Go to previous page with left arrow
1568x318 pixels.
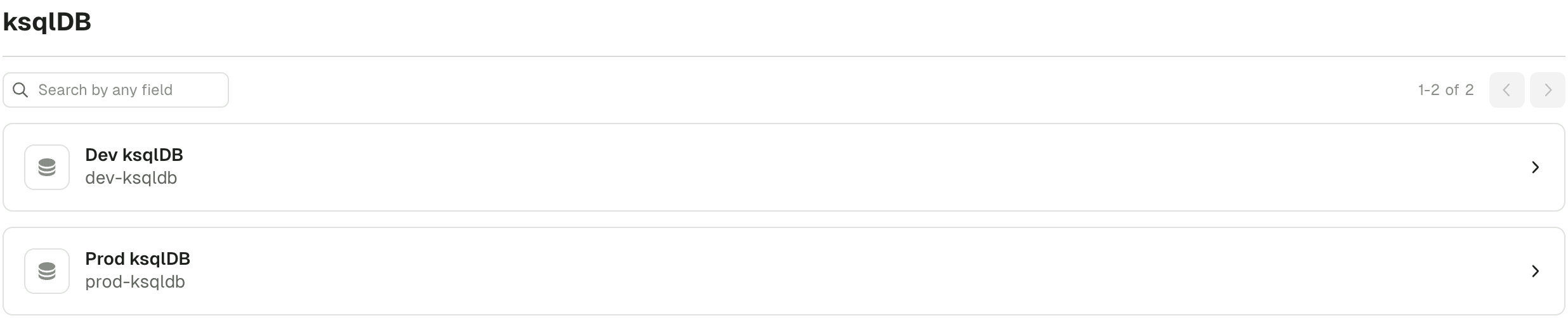coord(1506,90)
